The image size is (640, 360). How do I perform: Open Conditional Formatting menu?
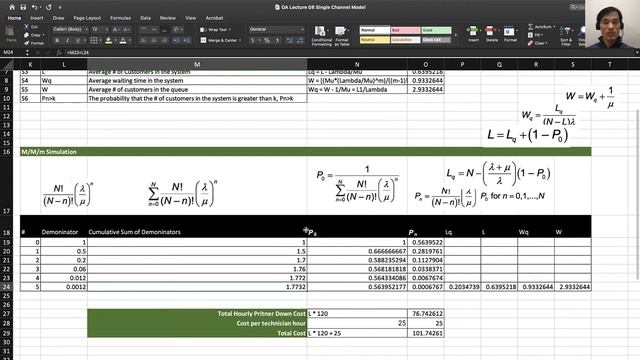(321, 36)
